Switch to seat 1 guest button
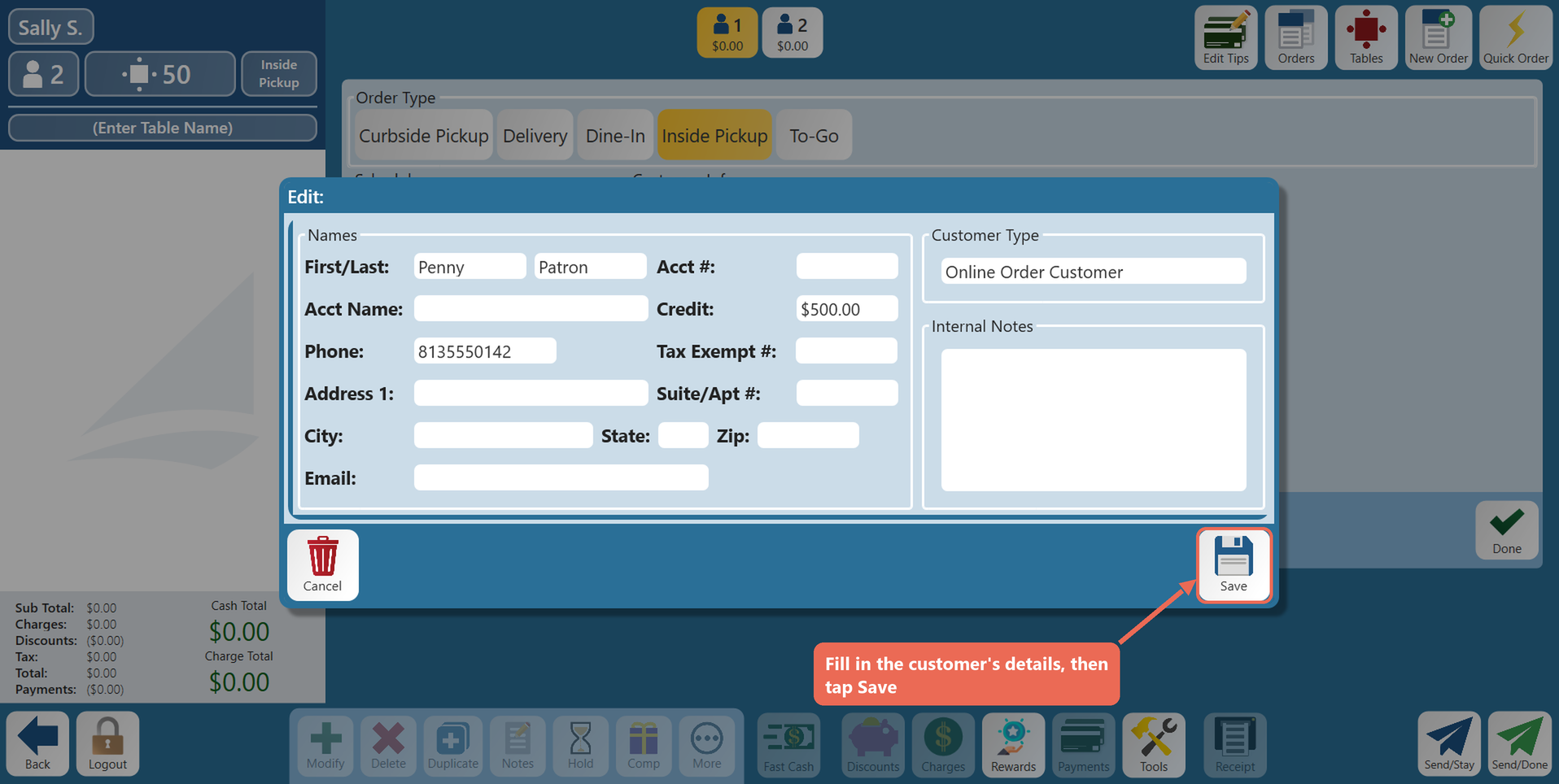 tap(727, 33)
